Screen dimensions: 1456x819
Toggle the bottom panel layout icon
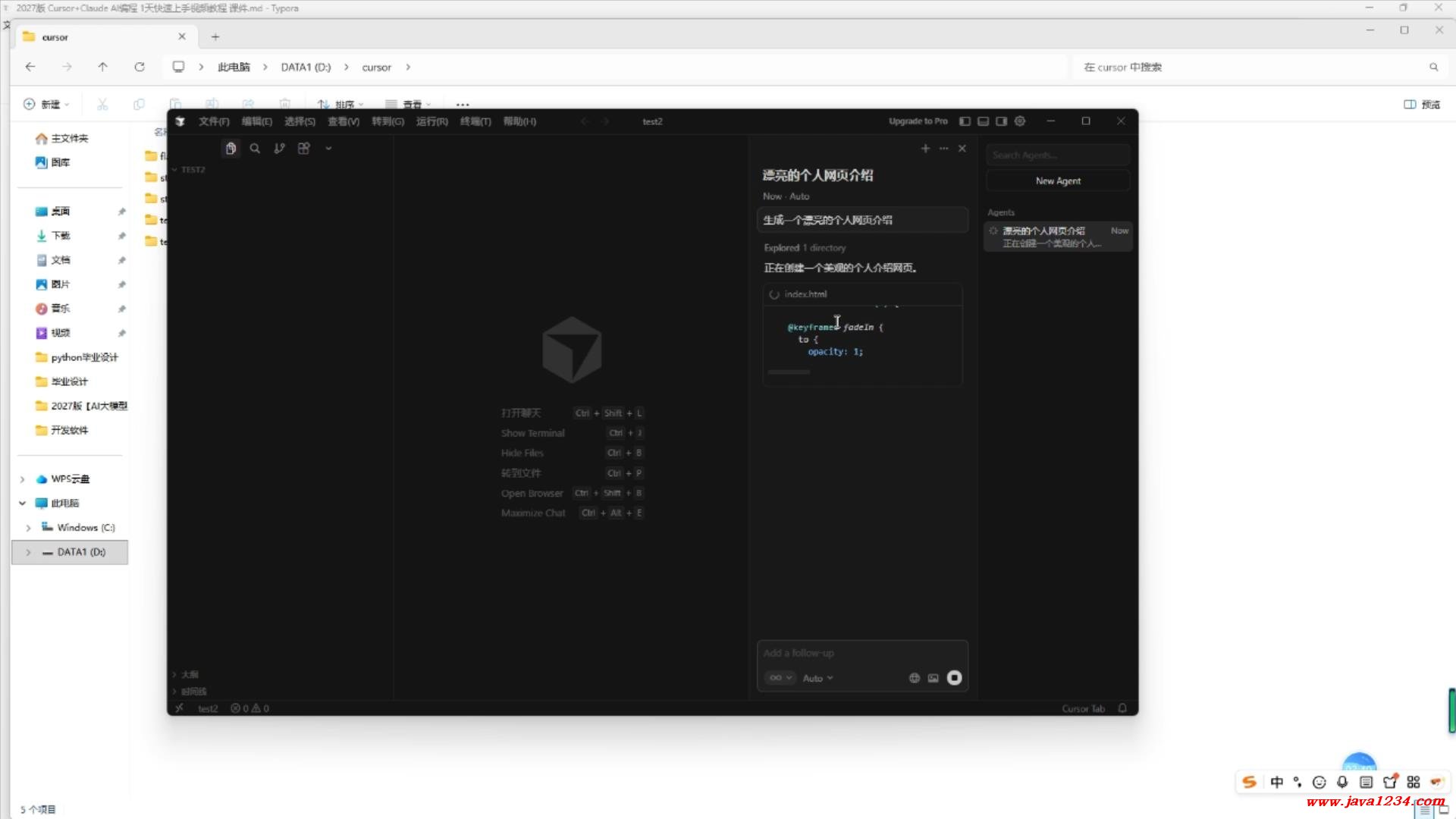tap(983, 121)
